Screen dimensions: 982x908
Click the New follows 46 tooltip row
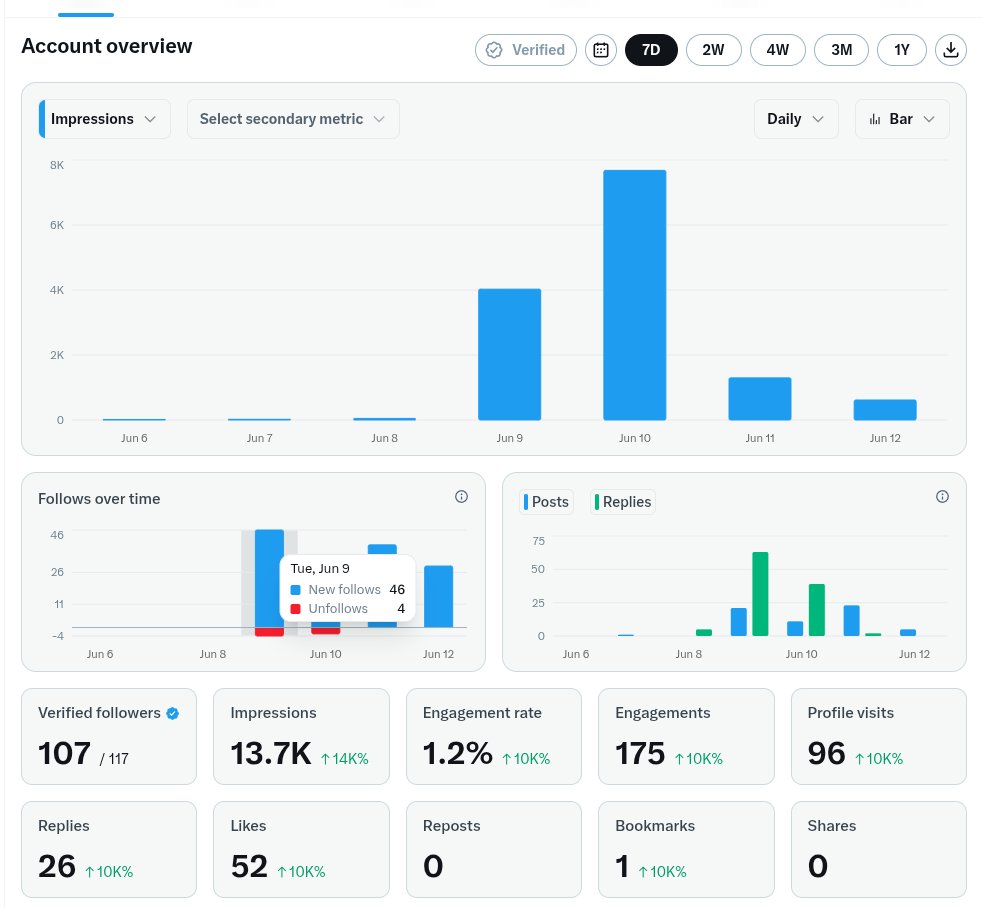coord(348,590)
